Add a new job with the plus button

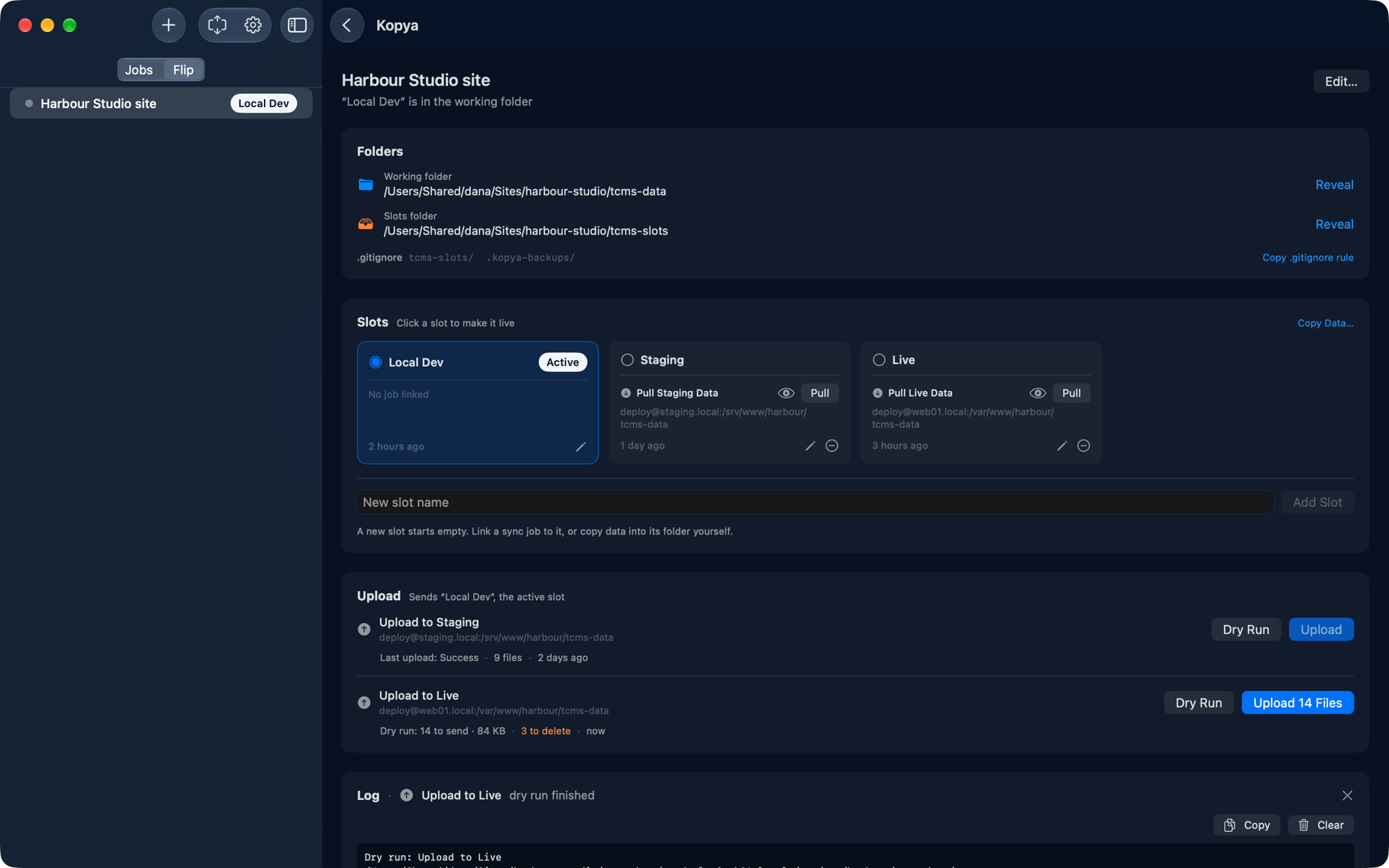coord(169,25)
